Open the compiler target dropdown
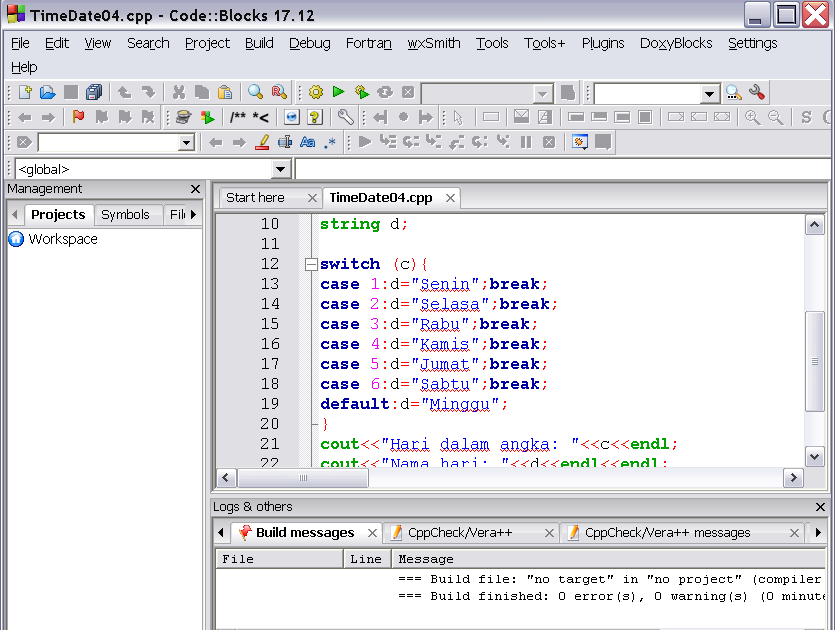Image resolution: width=835 pixels, height=630 pixels. tap(543, 91)
